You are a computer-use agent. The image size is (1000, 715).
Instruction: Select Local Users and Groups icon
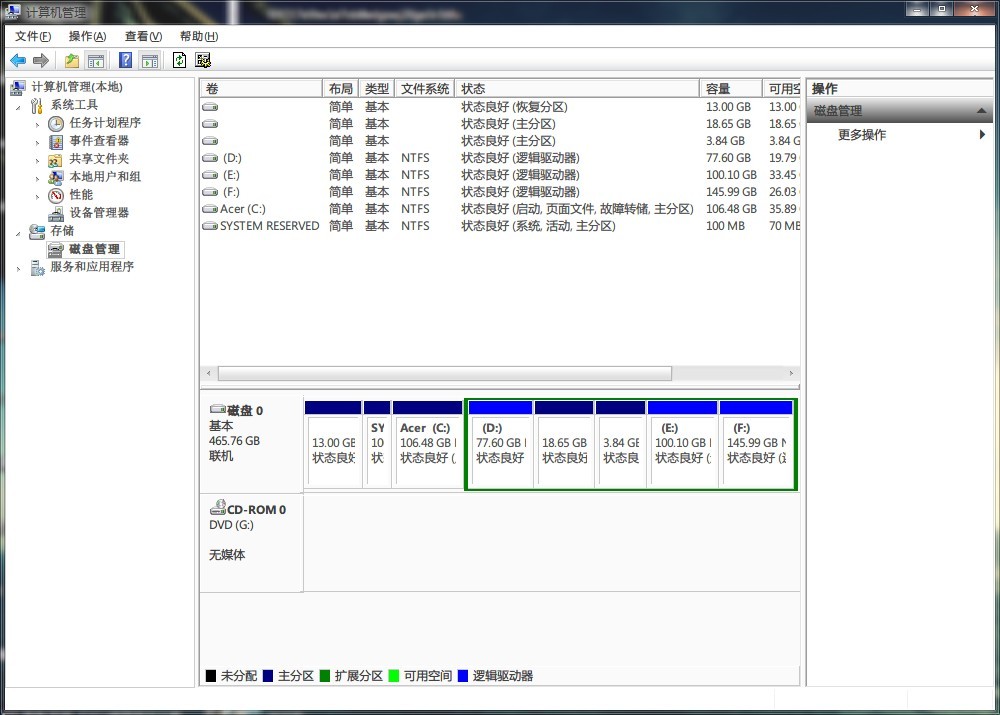point(56,177)
